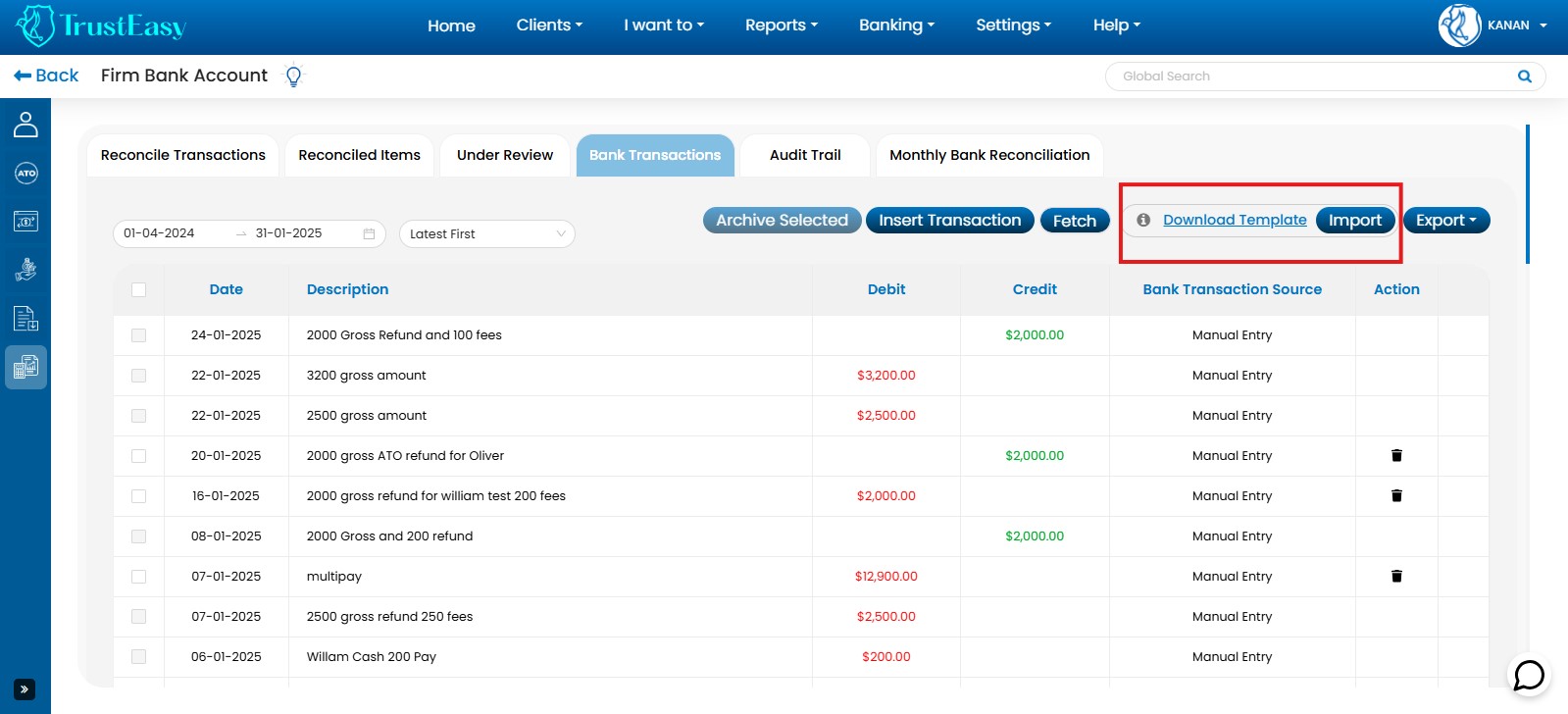Open the Latest First sort dropdown

point(486,234)
